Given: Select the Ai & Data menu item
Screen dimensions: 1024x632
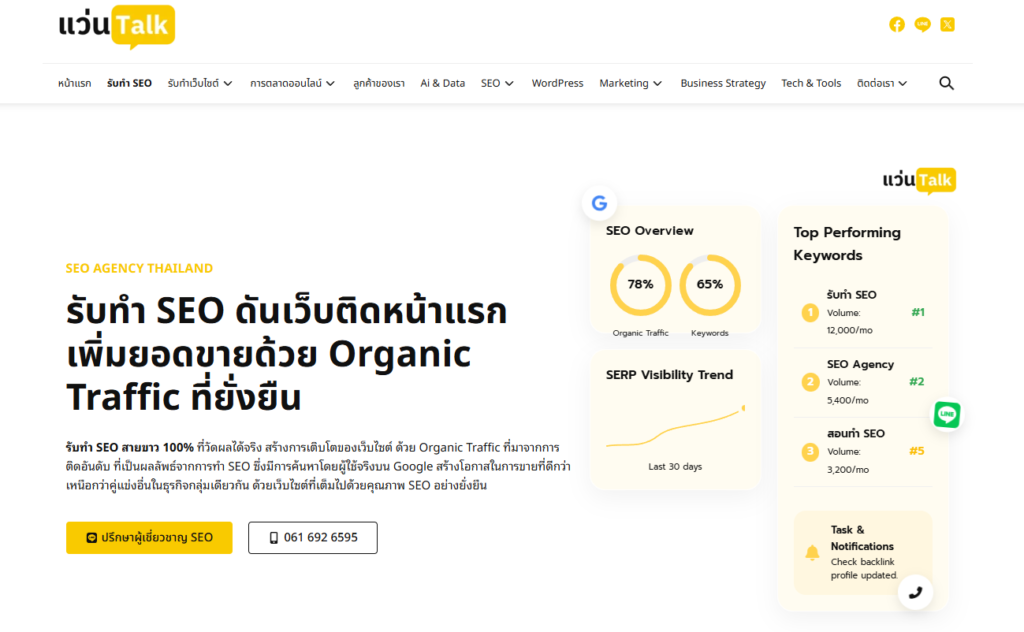Looking at the screenshot, I should pos(442,83).
